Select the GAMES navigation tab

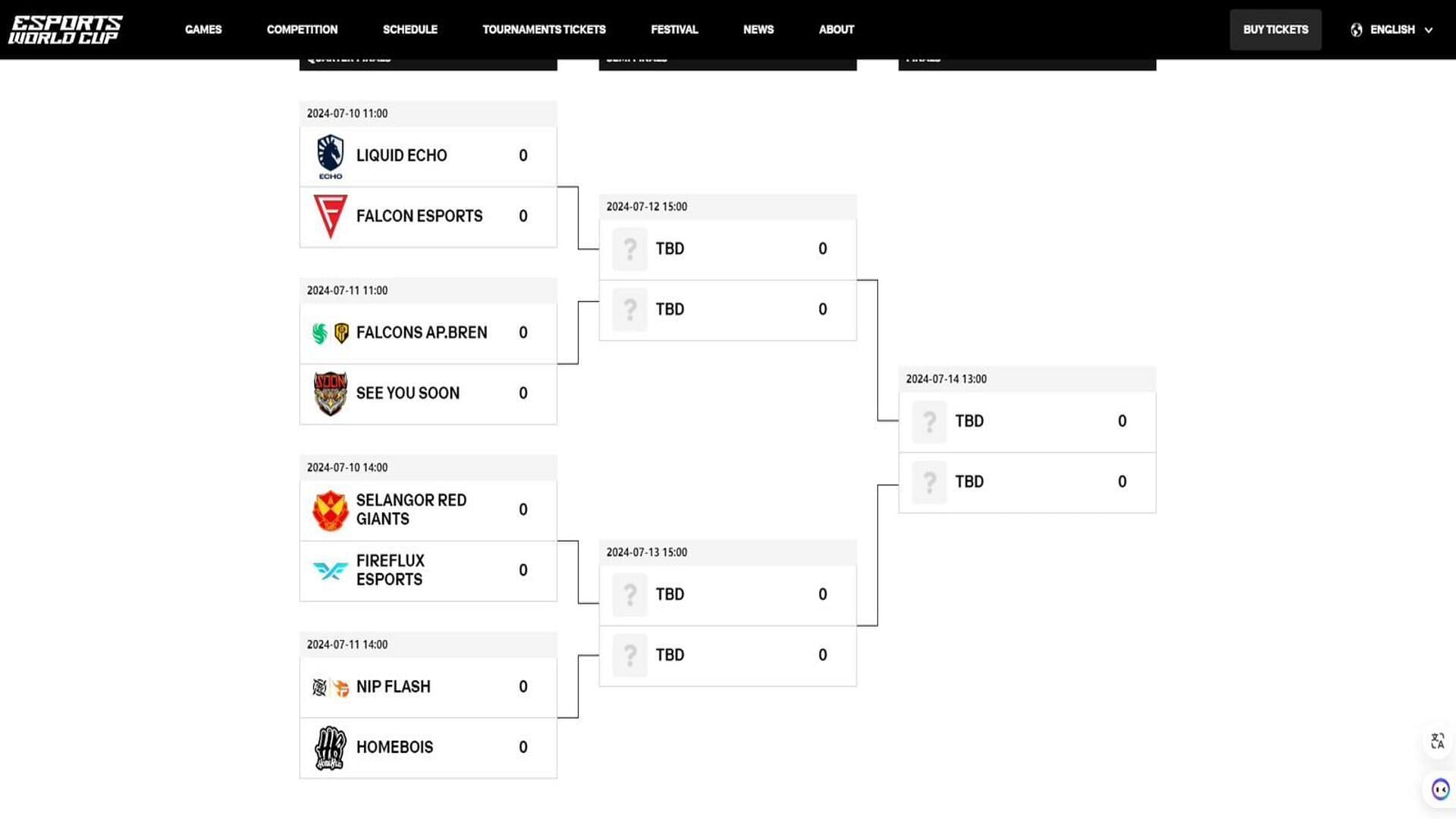click(x=203, y=29)
